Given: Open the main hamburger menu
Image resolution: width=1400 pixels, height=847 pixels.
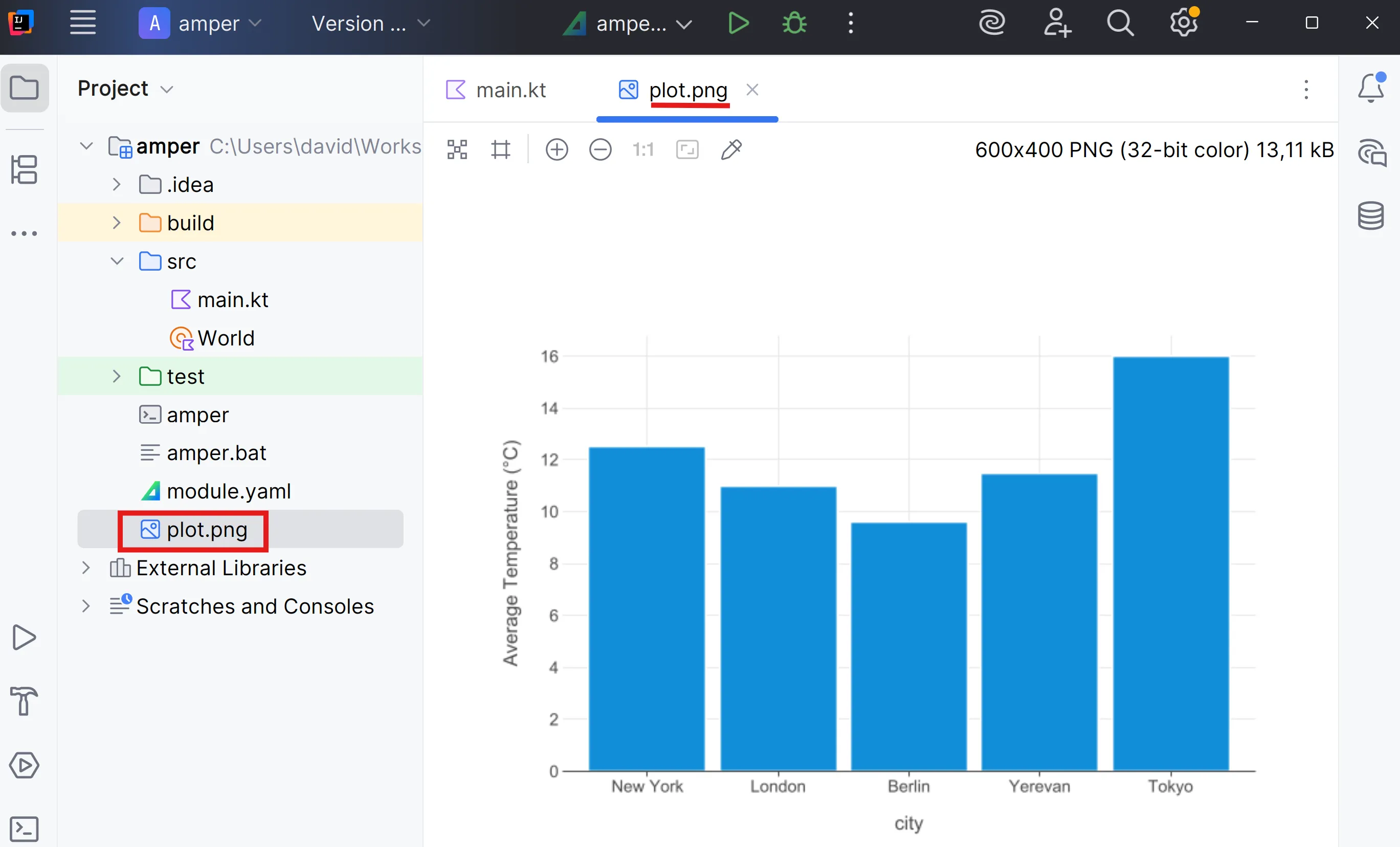Looking at the screenshot, I should [82, 24].
